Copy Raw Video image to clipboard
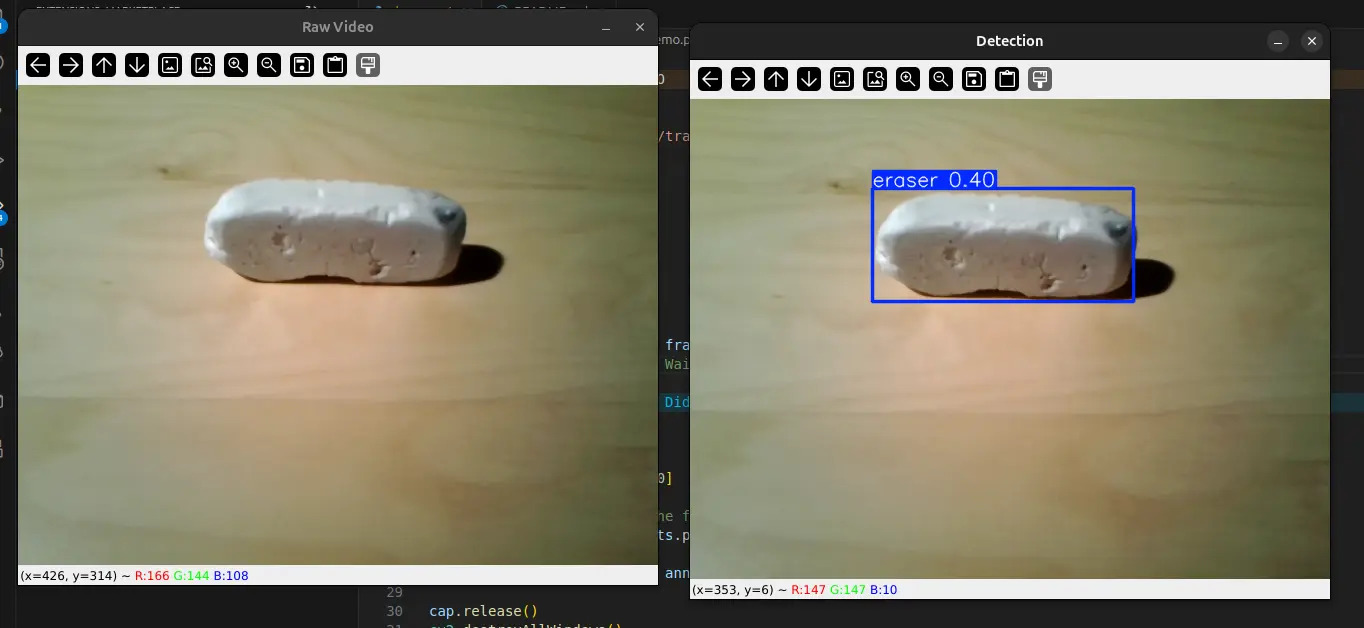The image size is (1364, 628). (x=335, y=65)
